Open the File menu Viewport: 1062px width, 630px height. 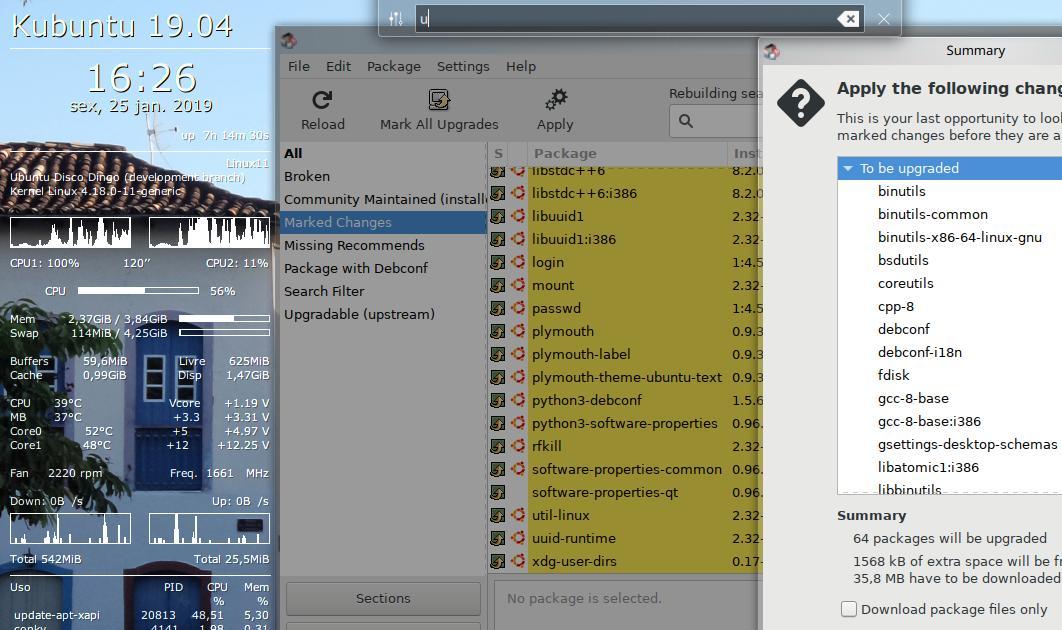pos(299,66)
